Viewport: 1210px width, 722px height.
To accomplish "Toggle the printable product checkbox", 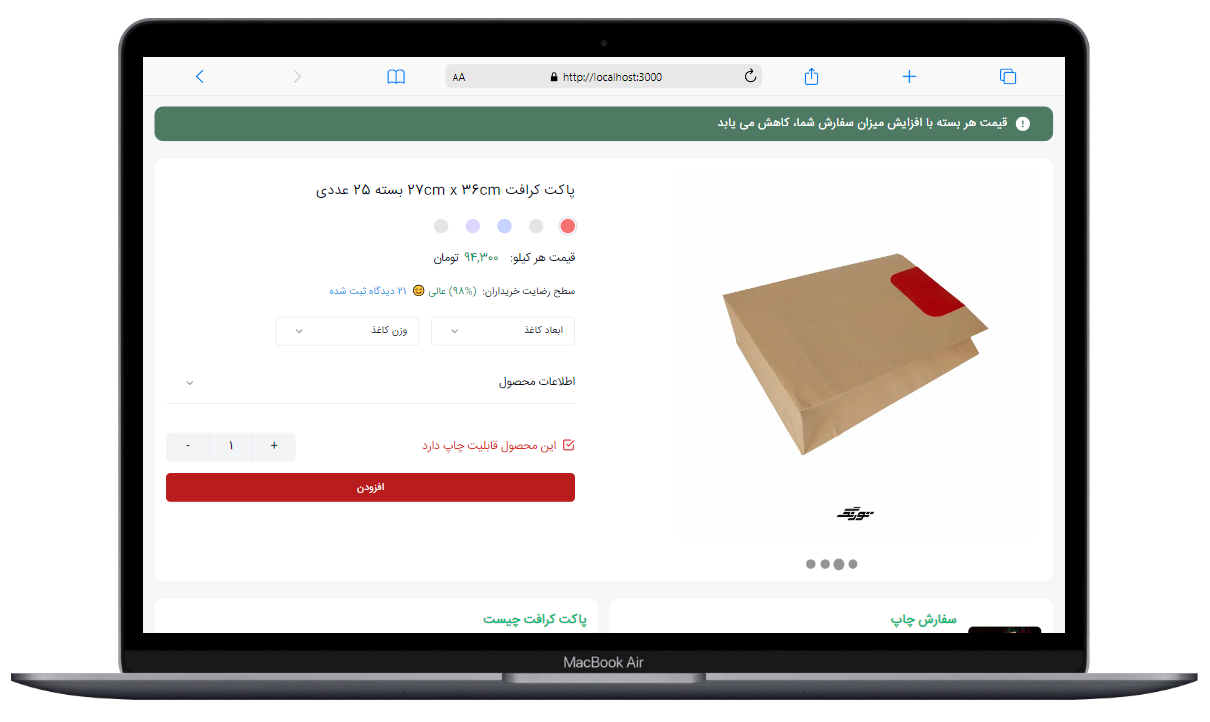I will coord(569,445).
